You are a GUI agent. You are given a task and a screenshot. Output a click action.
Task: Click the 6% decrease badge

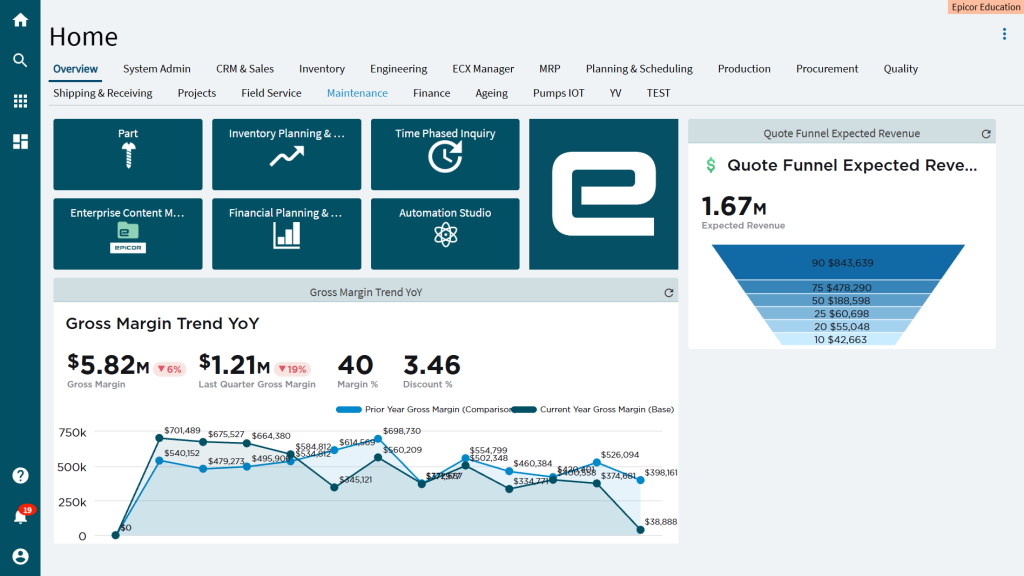point(170,369)
